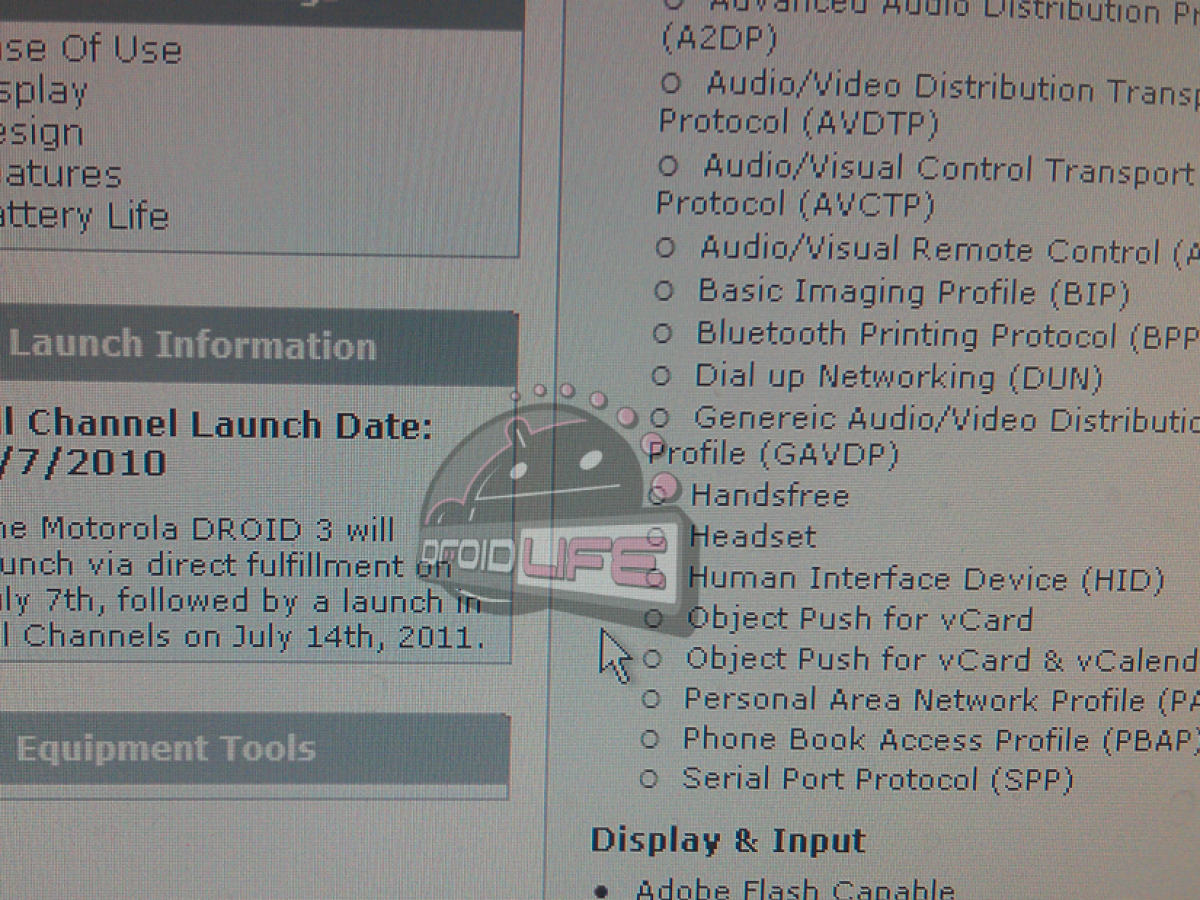Select 'Protocol (AVCTP)' text
Screen dimensions: 1200x900
(x=795, y=205)
